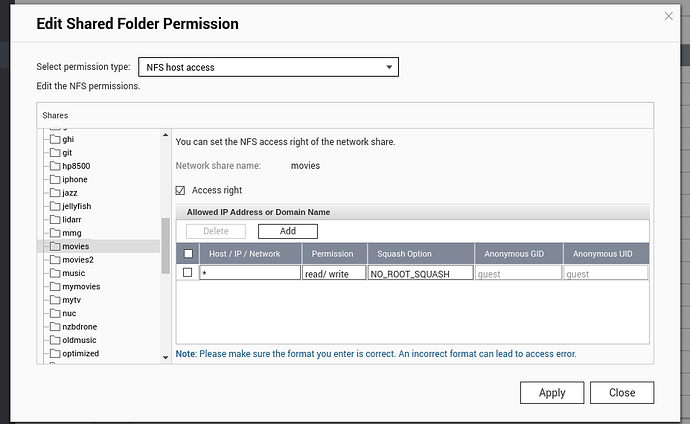This screenshot has height=424, width=690.
Task: Click the Add button
Action: (287, 231)
